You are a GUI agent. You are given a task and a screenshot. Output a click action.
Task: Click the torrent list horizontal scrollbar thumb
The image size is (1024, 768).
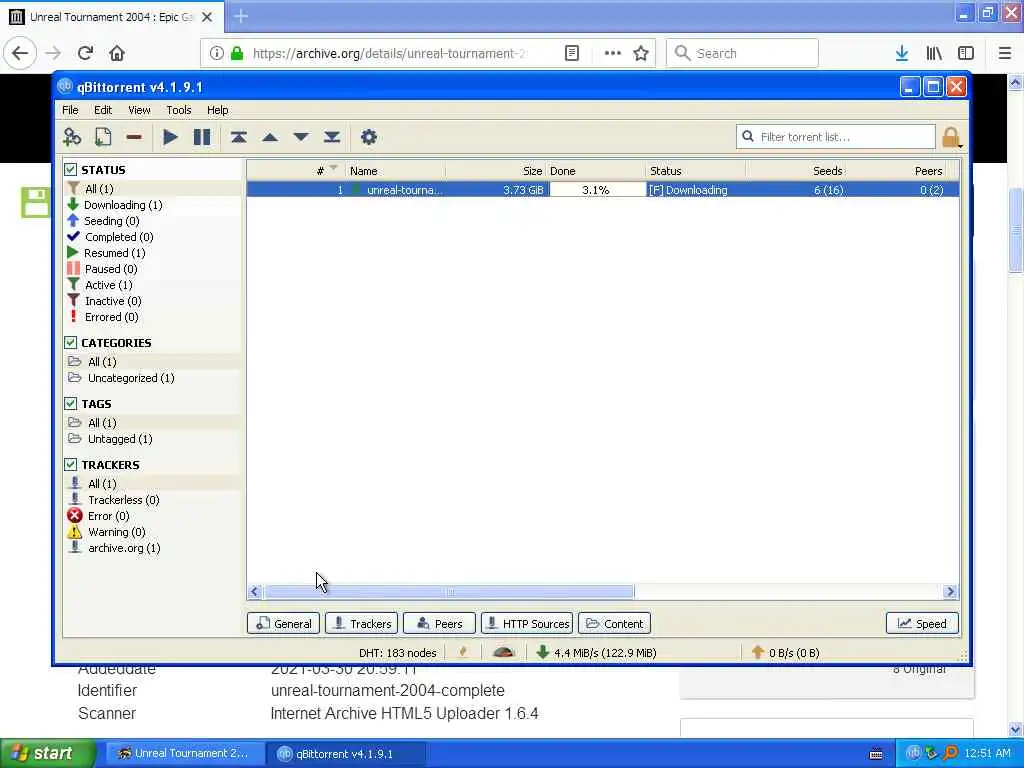(x=449, y=592)
